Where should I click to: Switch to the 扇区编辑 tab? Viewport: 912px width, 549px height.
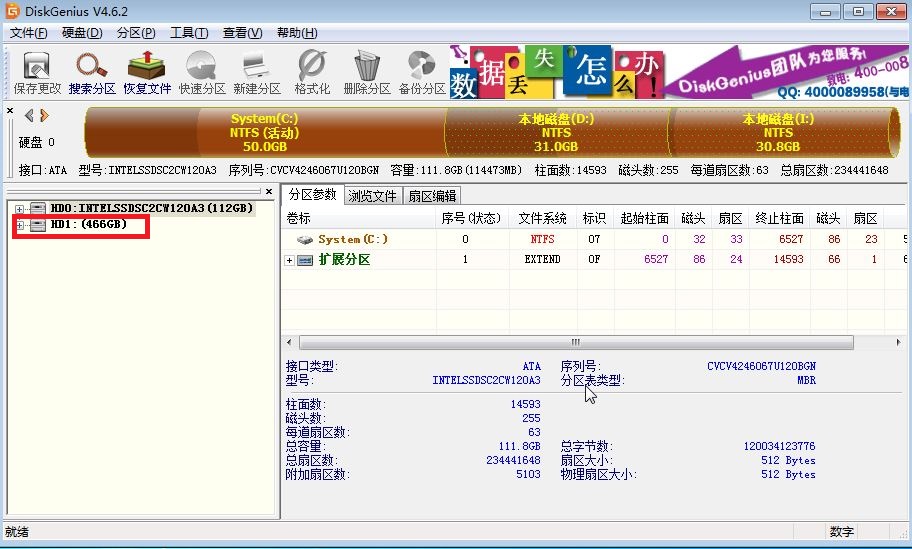tap(432, 195)
